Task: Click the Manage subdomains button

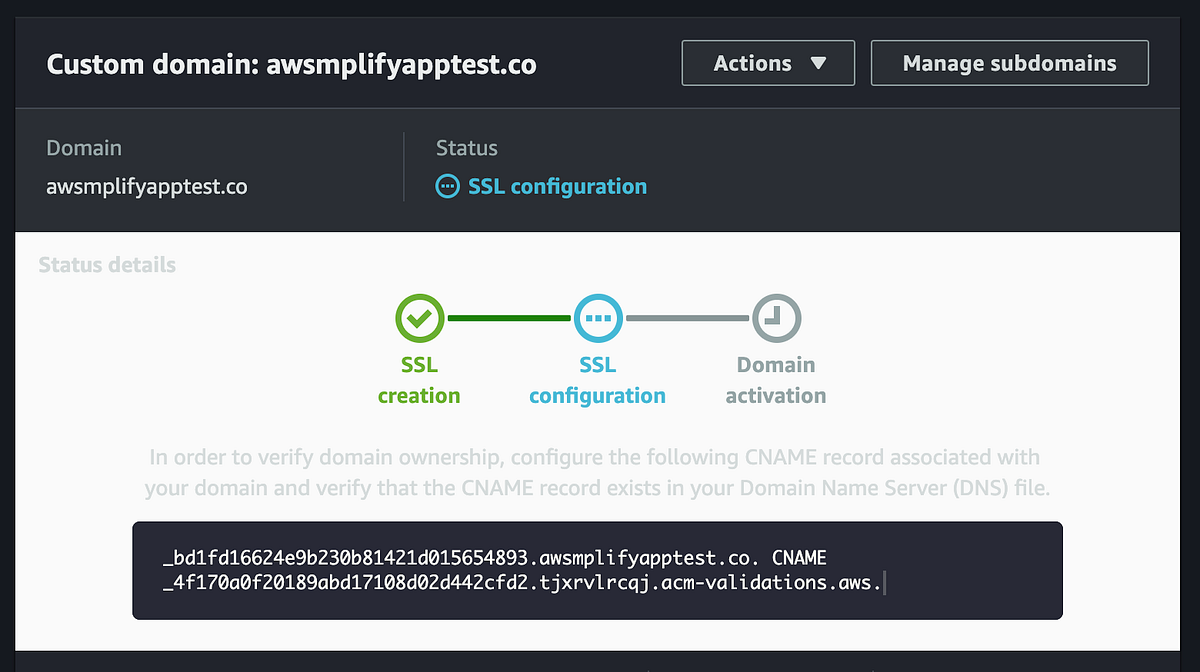Action: click(1009, 62)
